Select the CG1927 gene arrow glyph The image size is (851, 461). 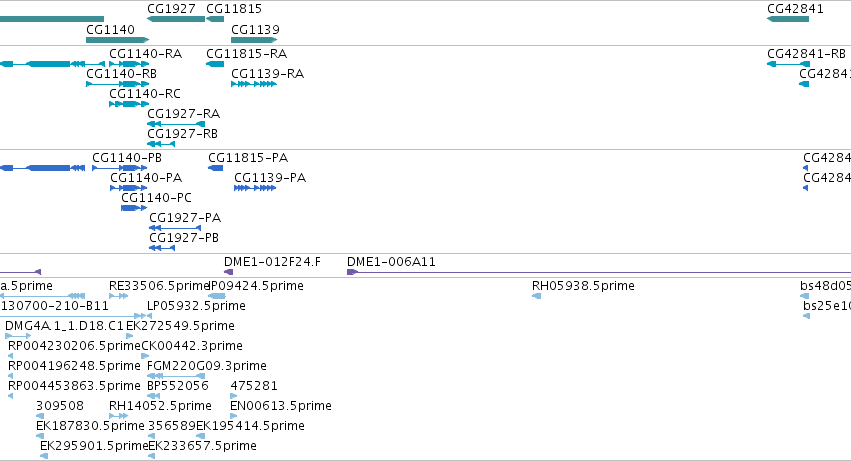click(x=176, y=19)
